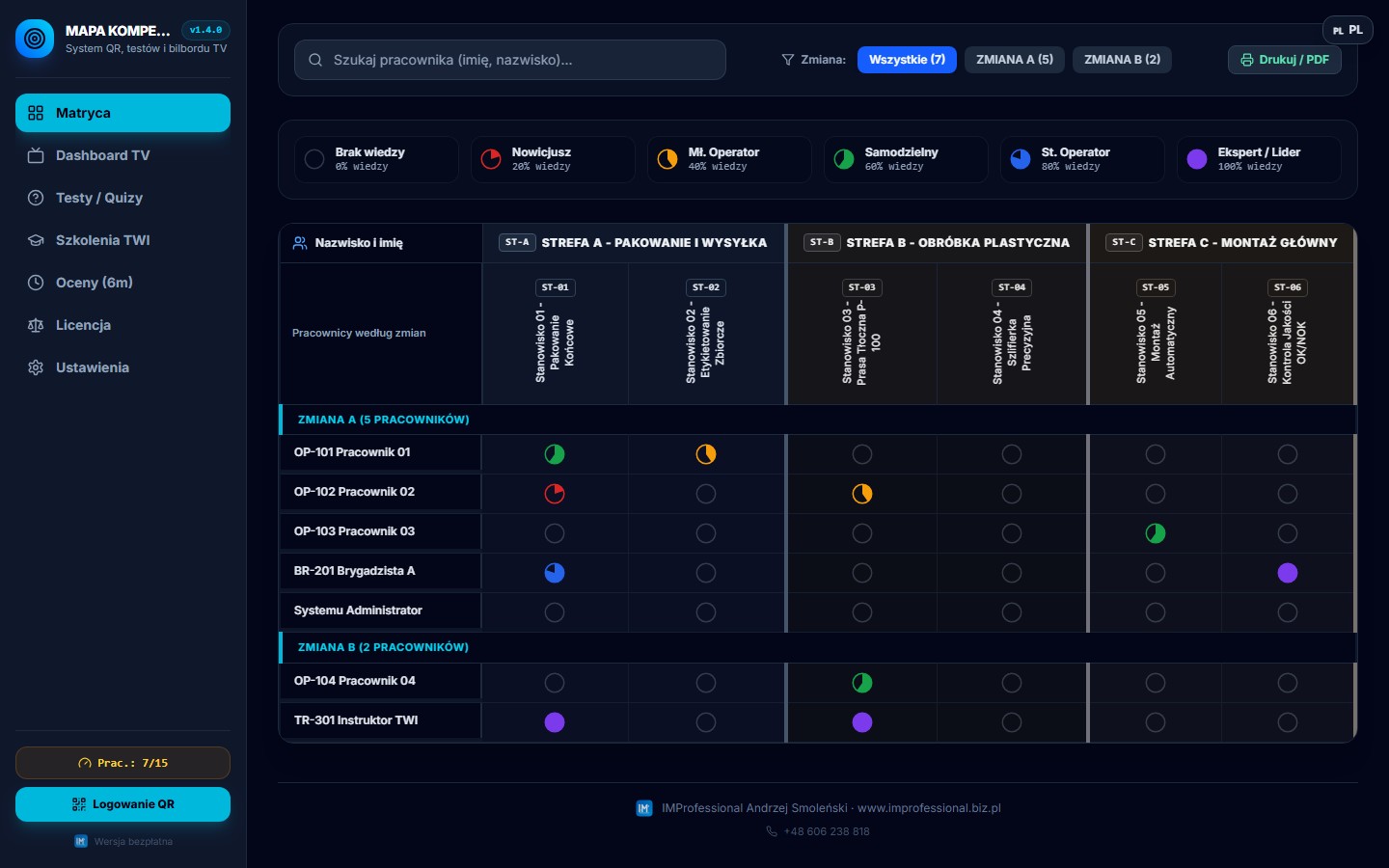Select the Wszystkie (7) shift filter
The width and height of the screenshot is (1389, 868).
click(907, 60)
